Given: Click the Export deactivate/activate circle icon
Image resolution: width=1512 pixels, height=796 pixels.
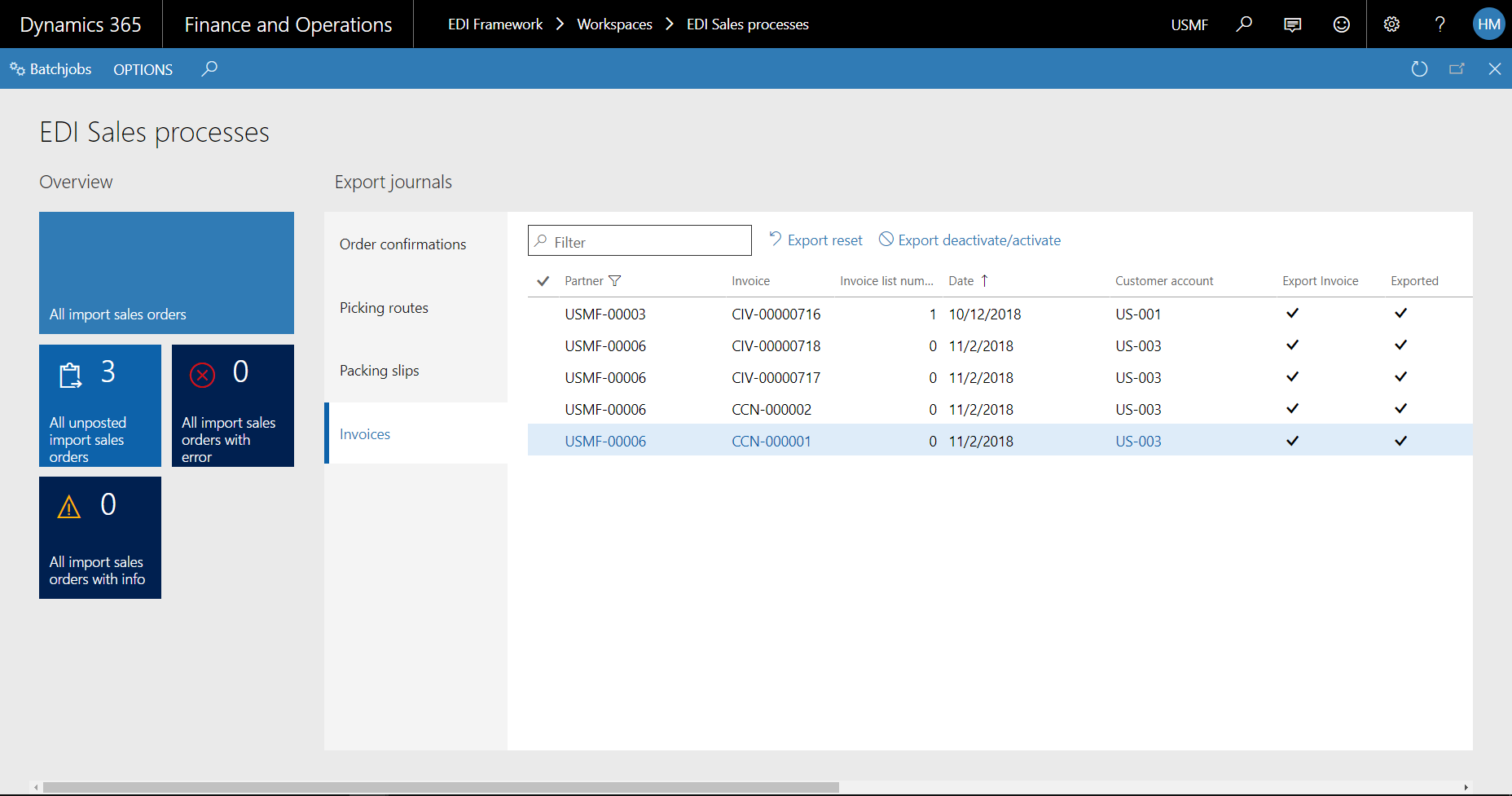Looking at the screenshot, I should tap(886, 239).
